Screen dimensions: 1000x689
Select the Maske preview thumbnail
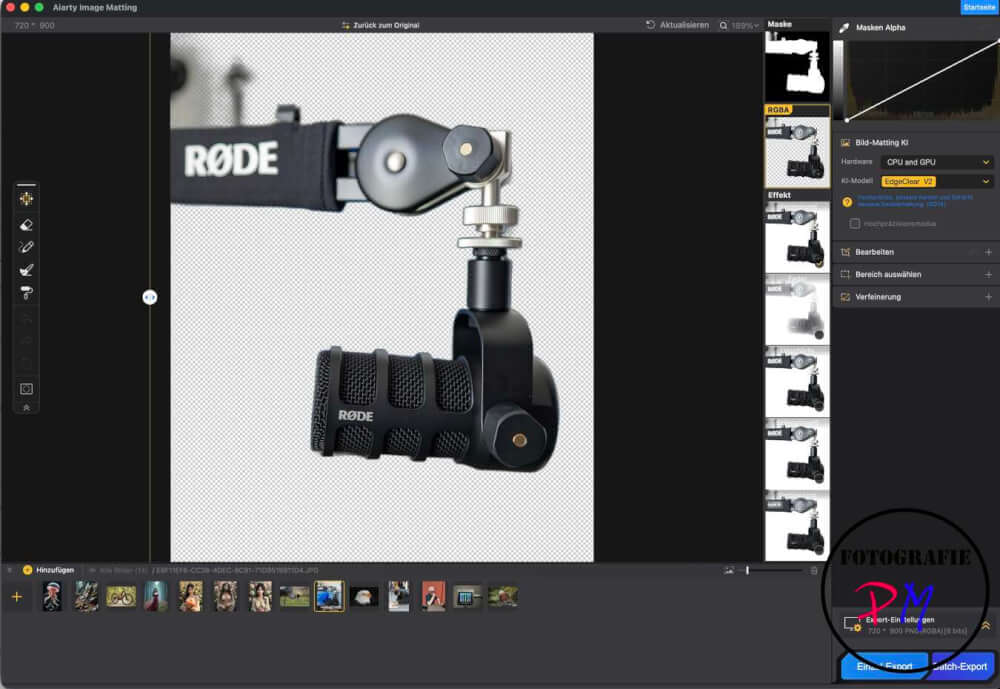(x=797, y=66)
